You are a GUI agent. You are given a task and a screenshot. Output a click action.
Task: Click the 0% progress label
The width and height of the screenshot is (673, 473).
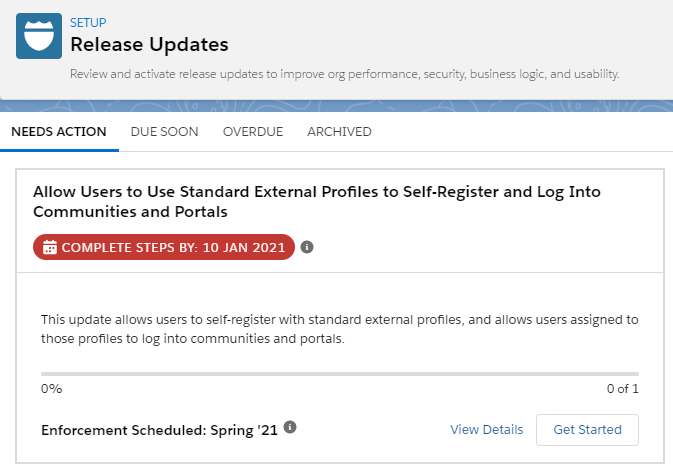(x=51, y=389)
